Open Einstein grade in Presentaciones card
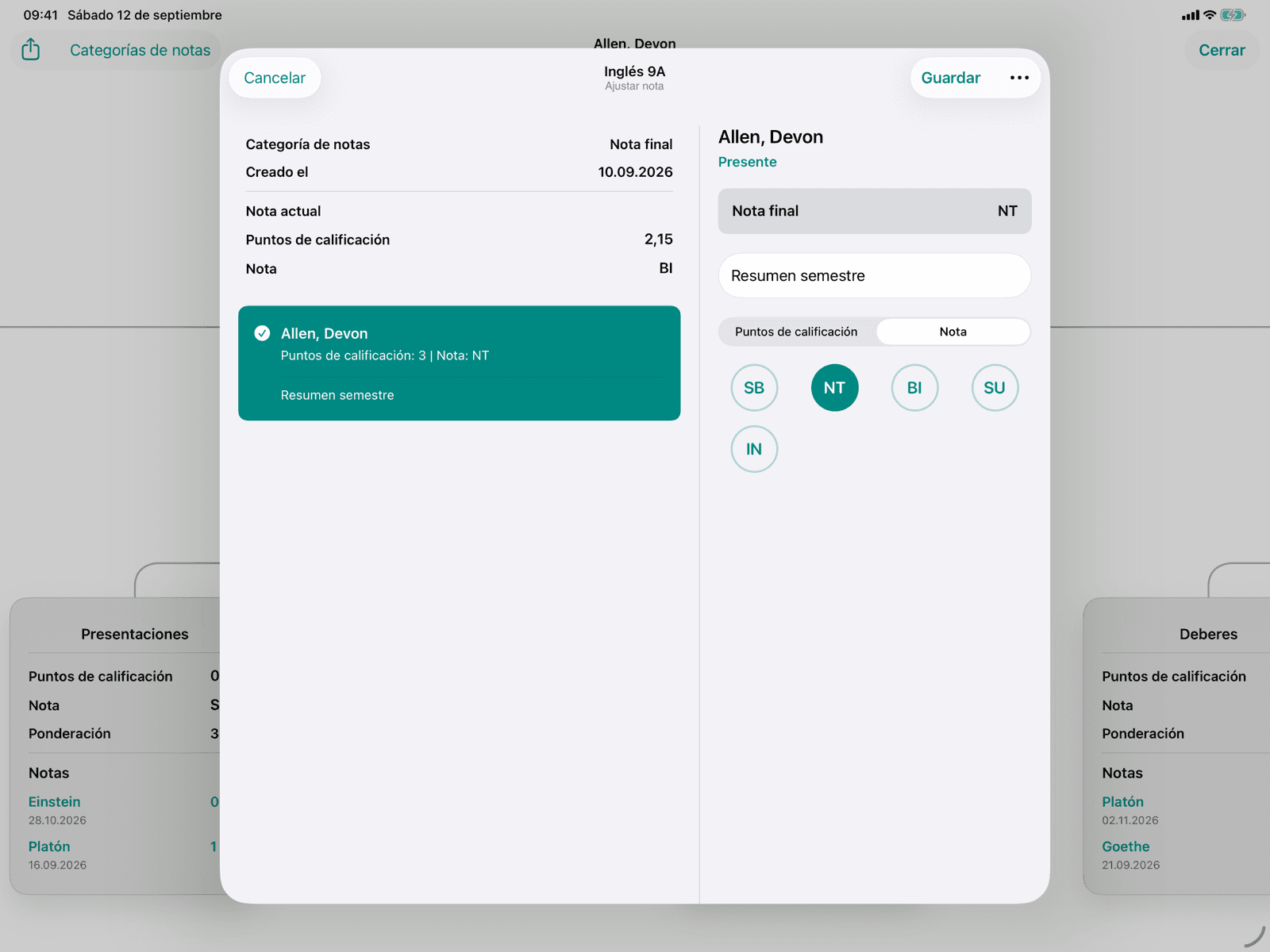The width and height of the screenshot is (1270, 952). pos(55,802)
